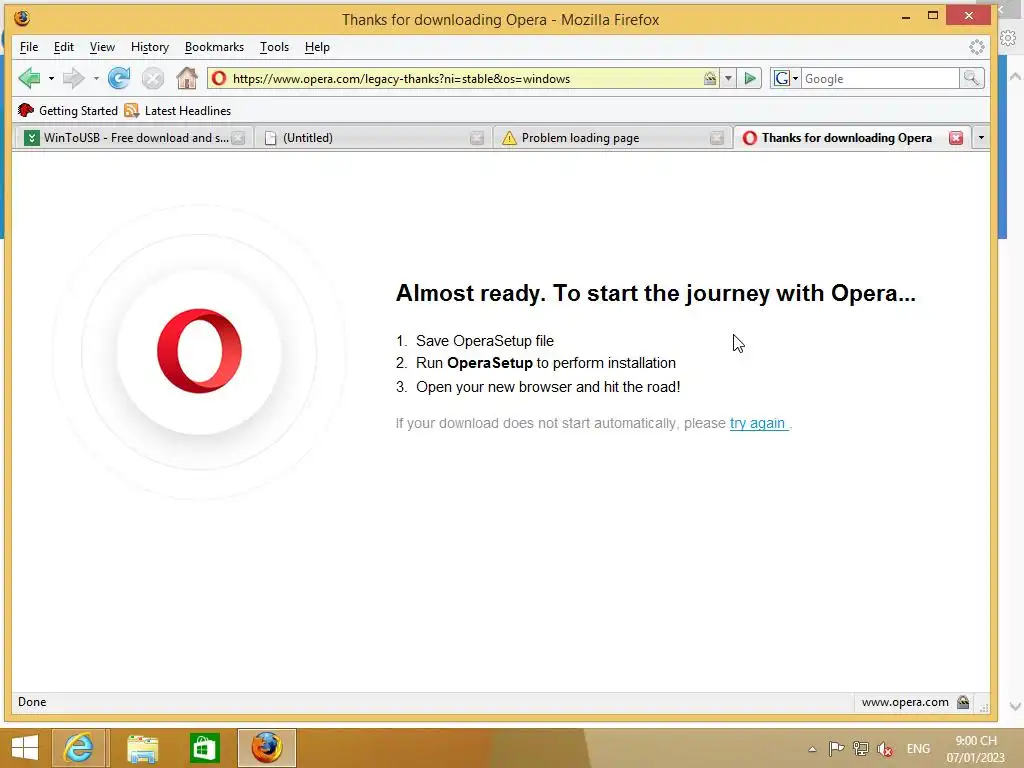Click 'Open your new browser' step text
The image size is (1024, 768).
point(548,387)
